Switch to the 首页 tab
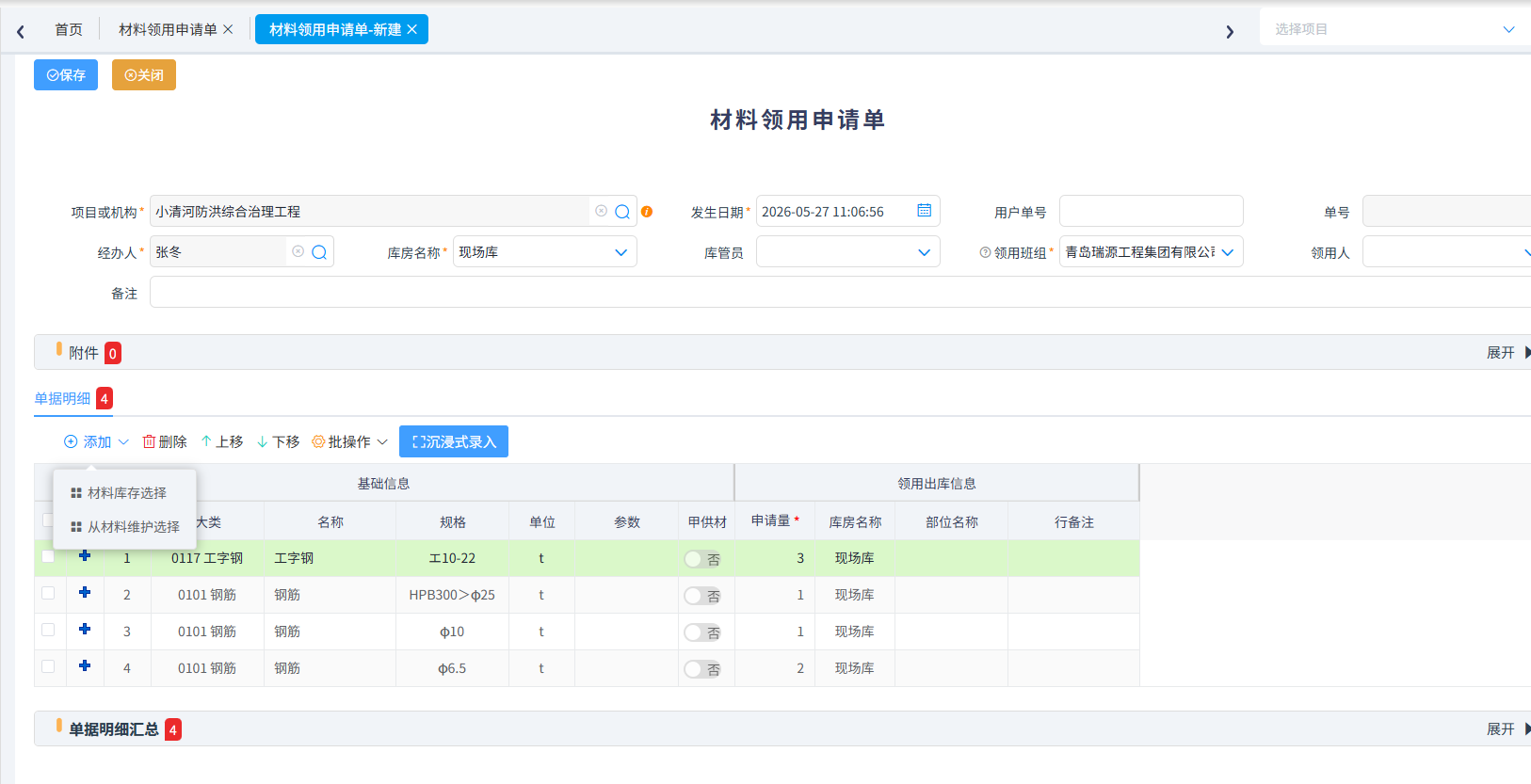Image resolution: width=1531 pixels, height=784 pixels. tap(69, 29)
